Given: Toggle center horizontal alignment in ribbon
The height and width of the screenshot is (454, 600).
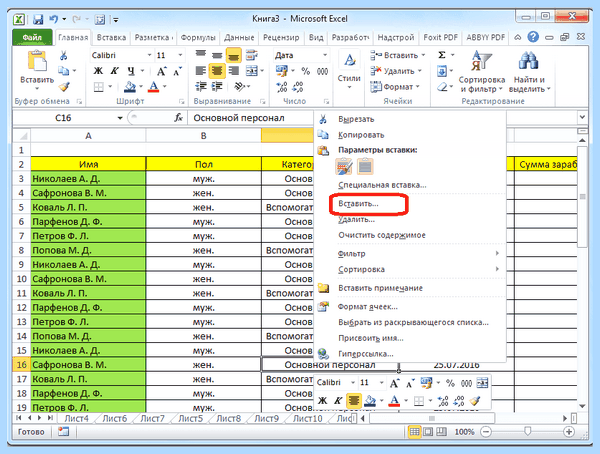Looking at the screenshot, I should point(217,71).
